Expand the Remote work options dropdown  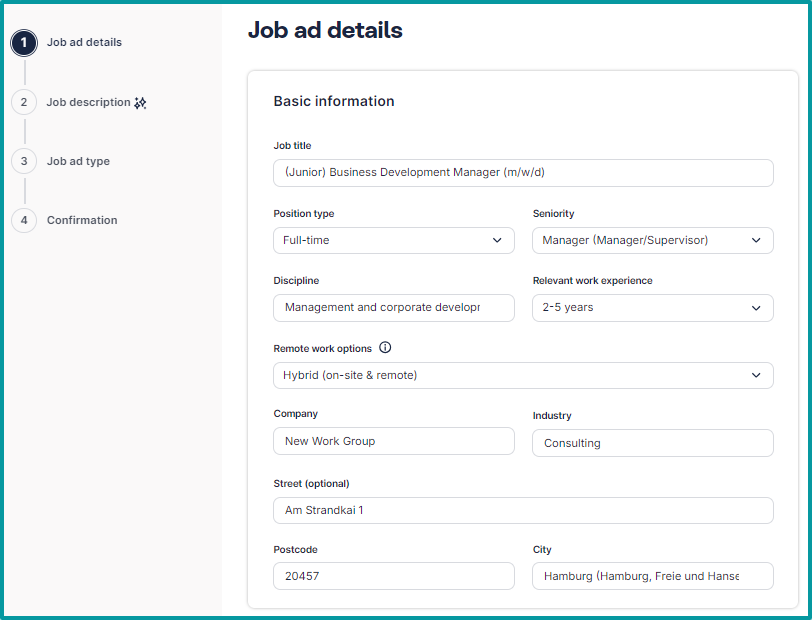523,375
